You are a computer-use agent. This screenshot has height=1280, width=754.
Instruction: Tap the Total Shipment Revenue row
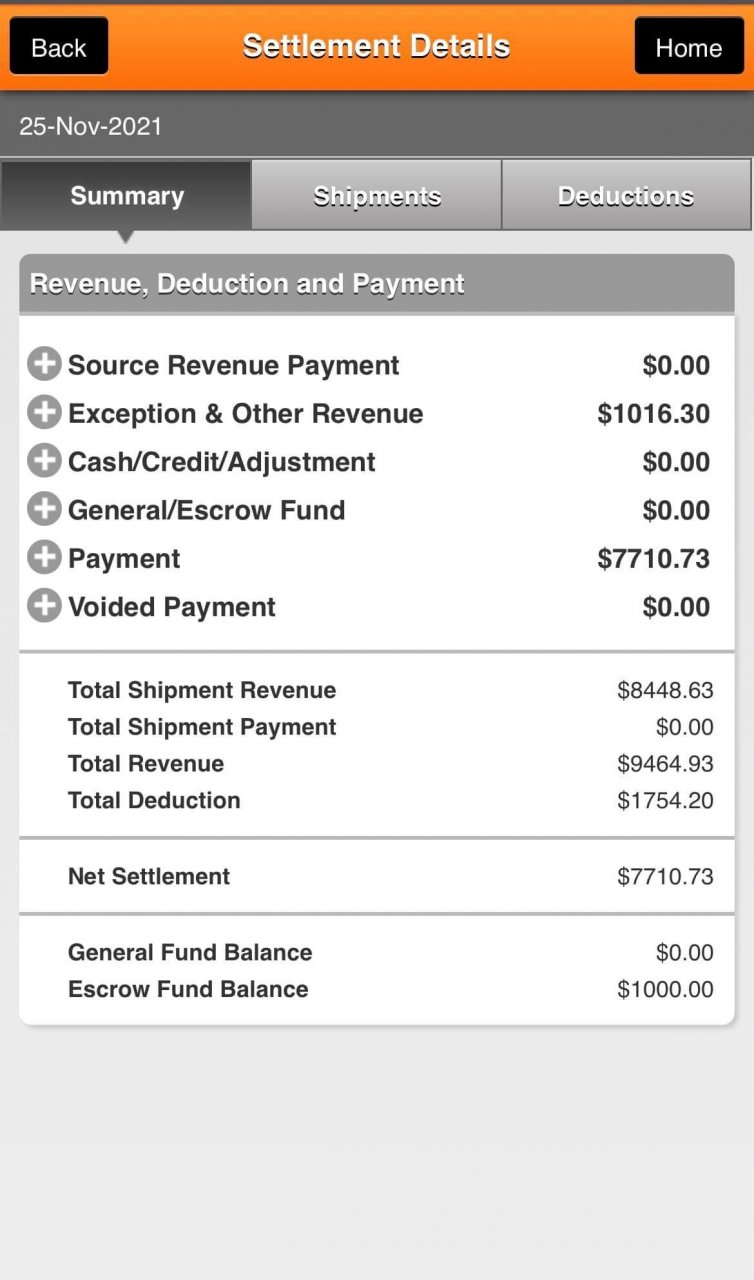(377, 690)
